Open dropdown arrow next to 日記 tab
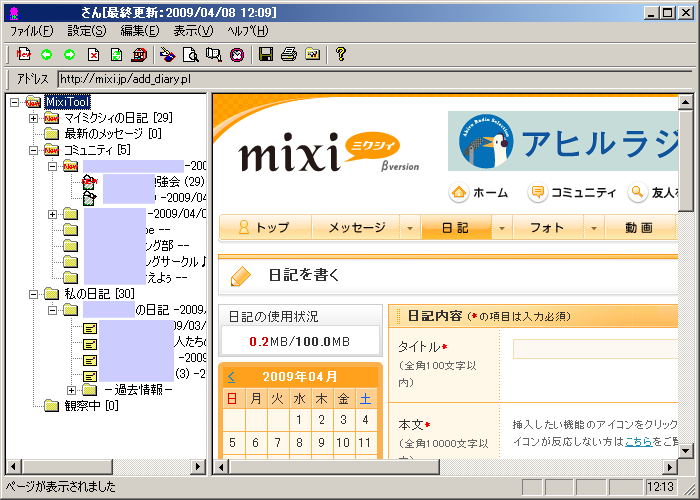The width and height of the screenshot is (700, 500). [502, 228]
